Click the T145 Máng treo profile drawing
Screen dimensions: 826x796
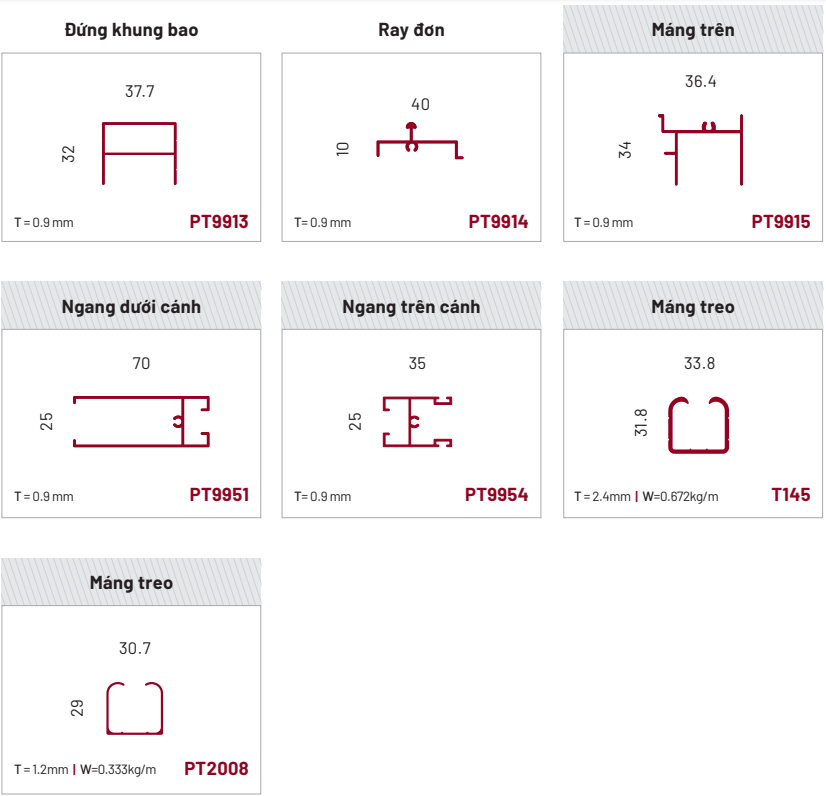point(699,424)
